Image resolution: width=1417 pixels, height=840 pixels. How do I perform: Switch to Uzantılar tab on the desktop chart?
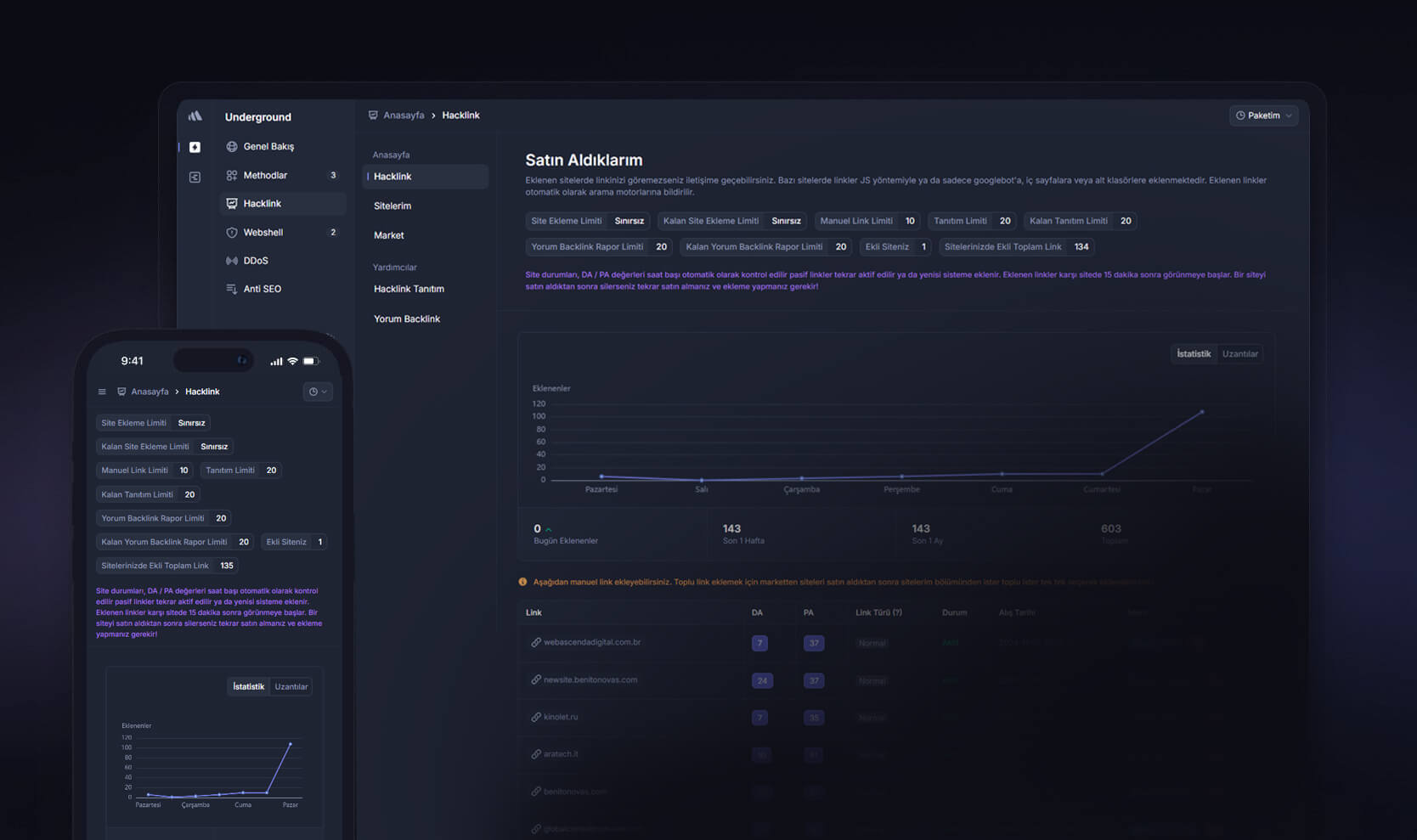tap(1239, 354)
